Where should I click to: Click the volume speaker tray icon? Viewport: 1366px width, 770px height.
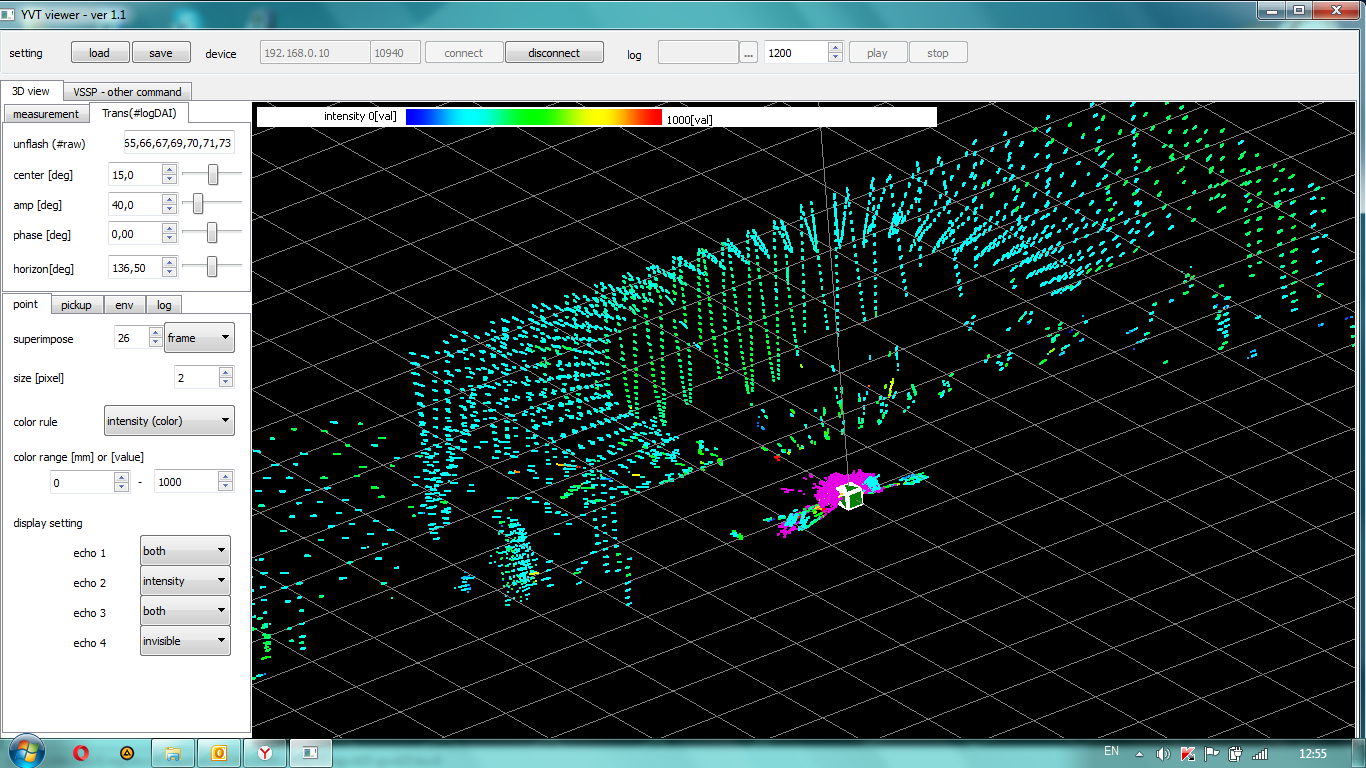pyautogui.click(x=1162, y=753)
